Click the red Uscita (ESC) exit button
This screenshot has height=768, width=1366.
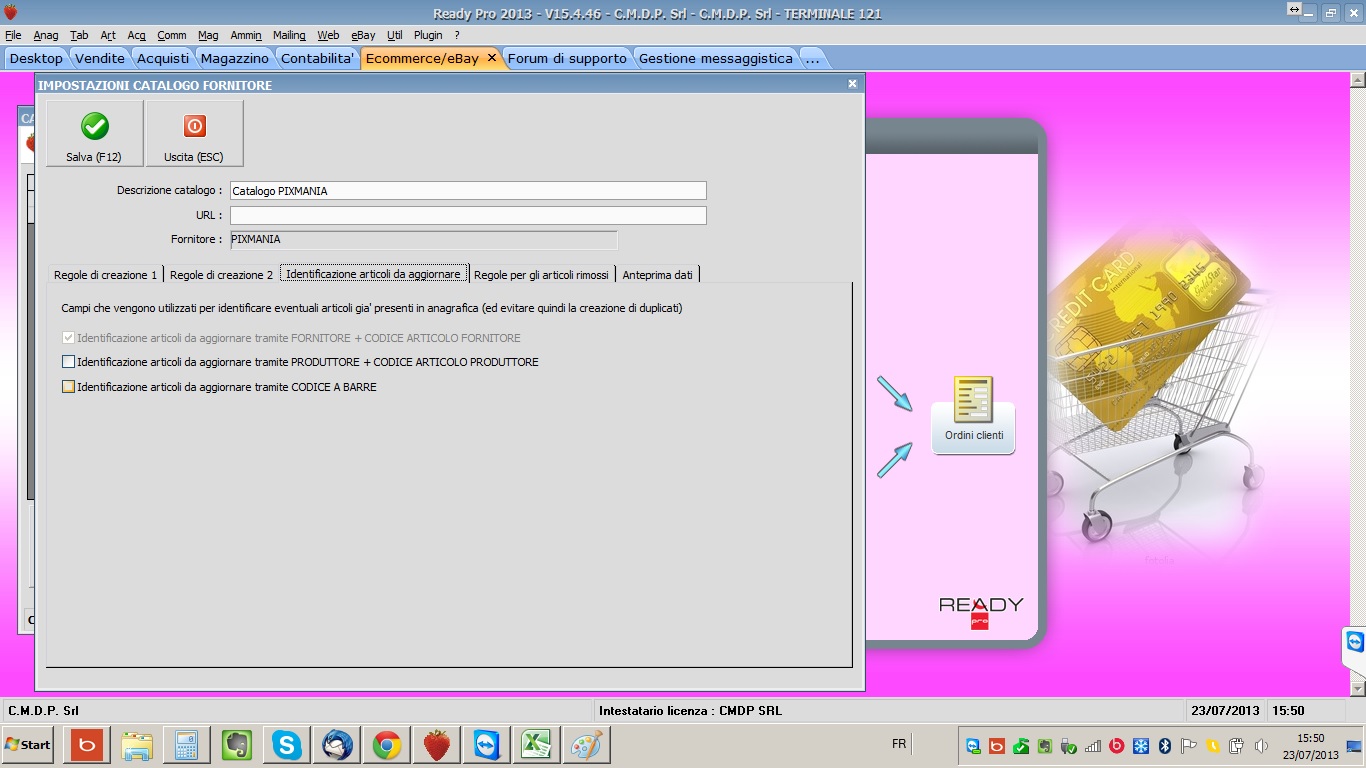[x=194, y=133]
